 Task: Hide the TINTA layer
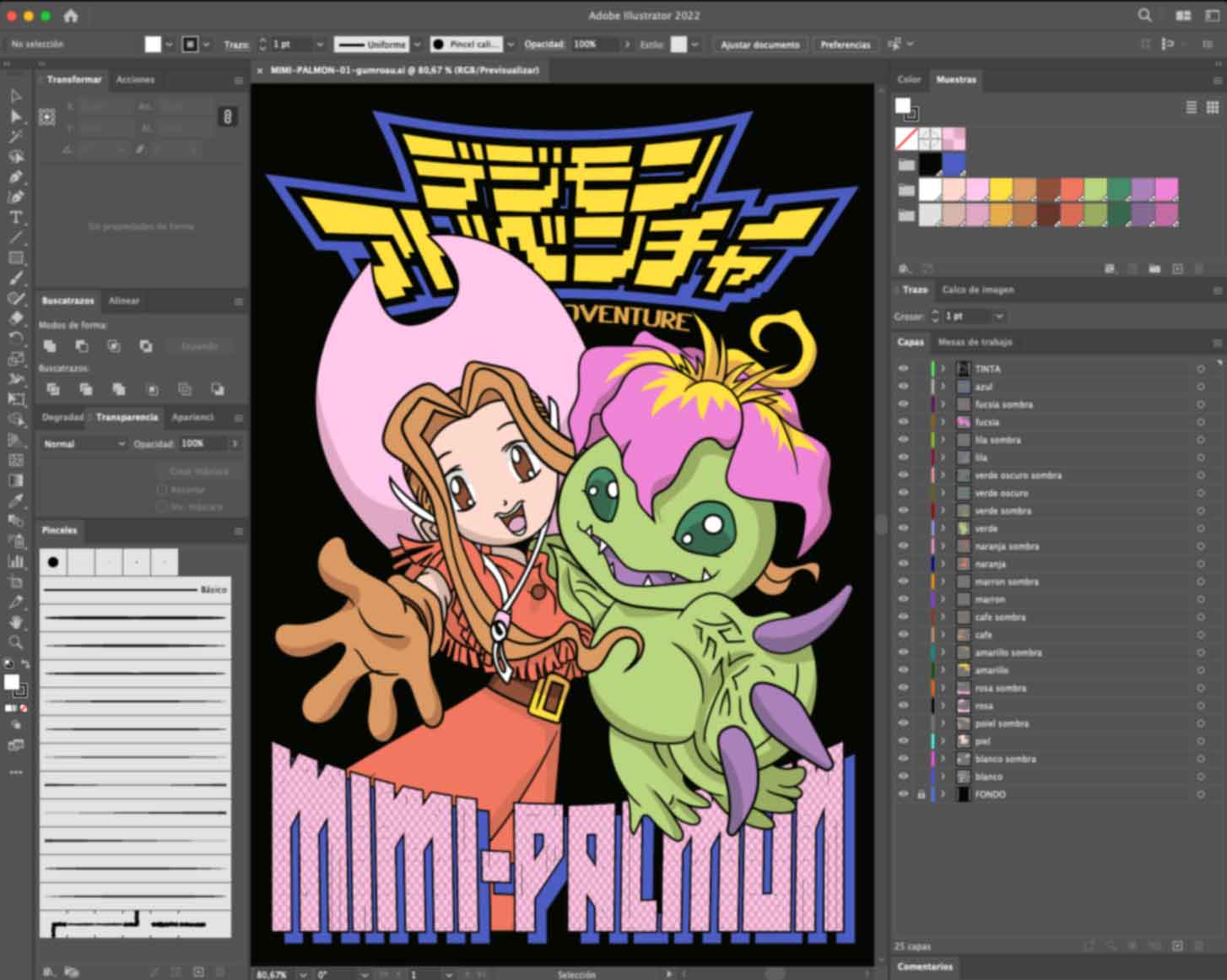pos(903,369)
